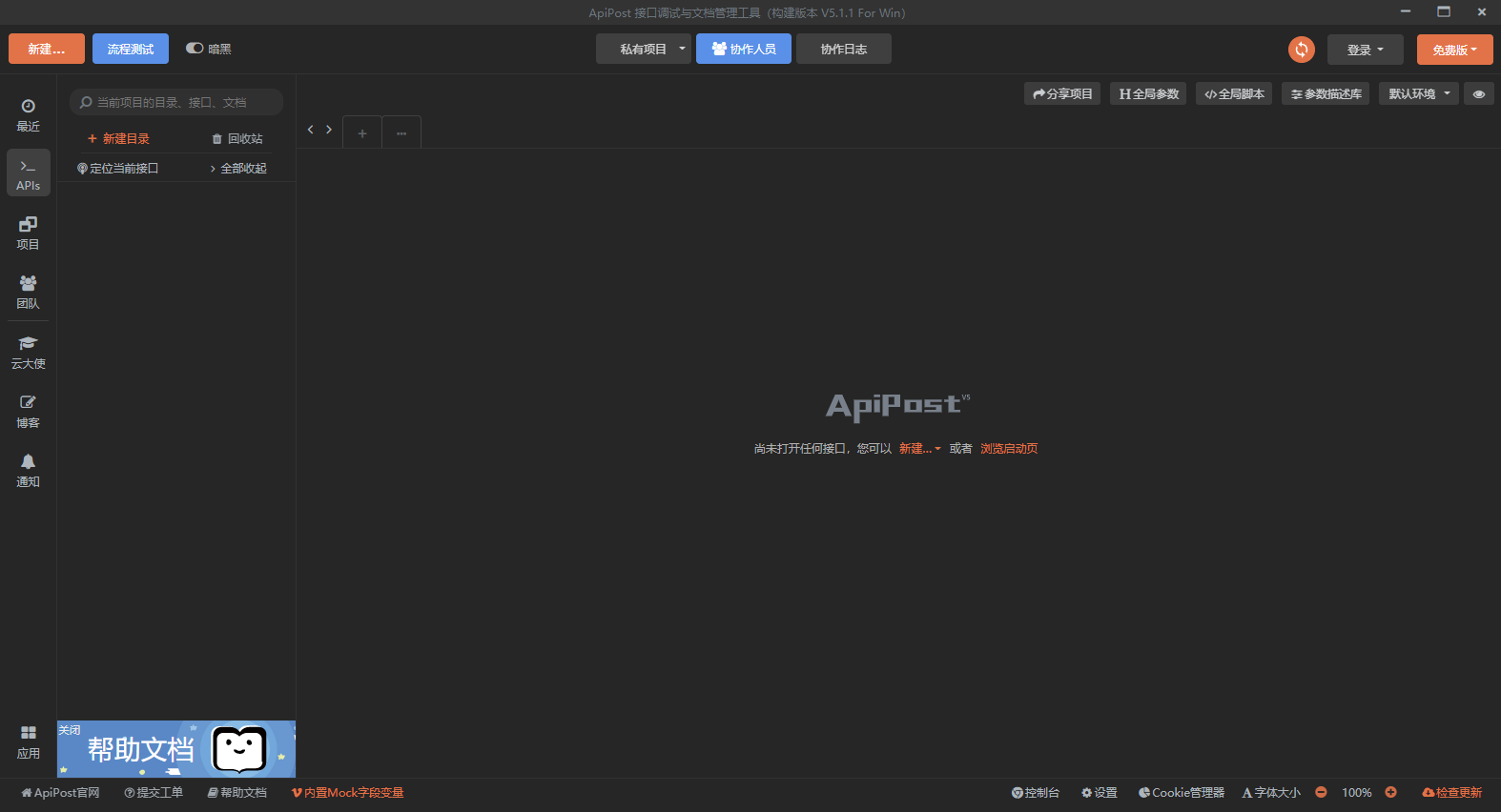Viewport: 1501px width, 812px height.
Task: Toggle the 暗黑 dark mode switch
Action: 195,49
